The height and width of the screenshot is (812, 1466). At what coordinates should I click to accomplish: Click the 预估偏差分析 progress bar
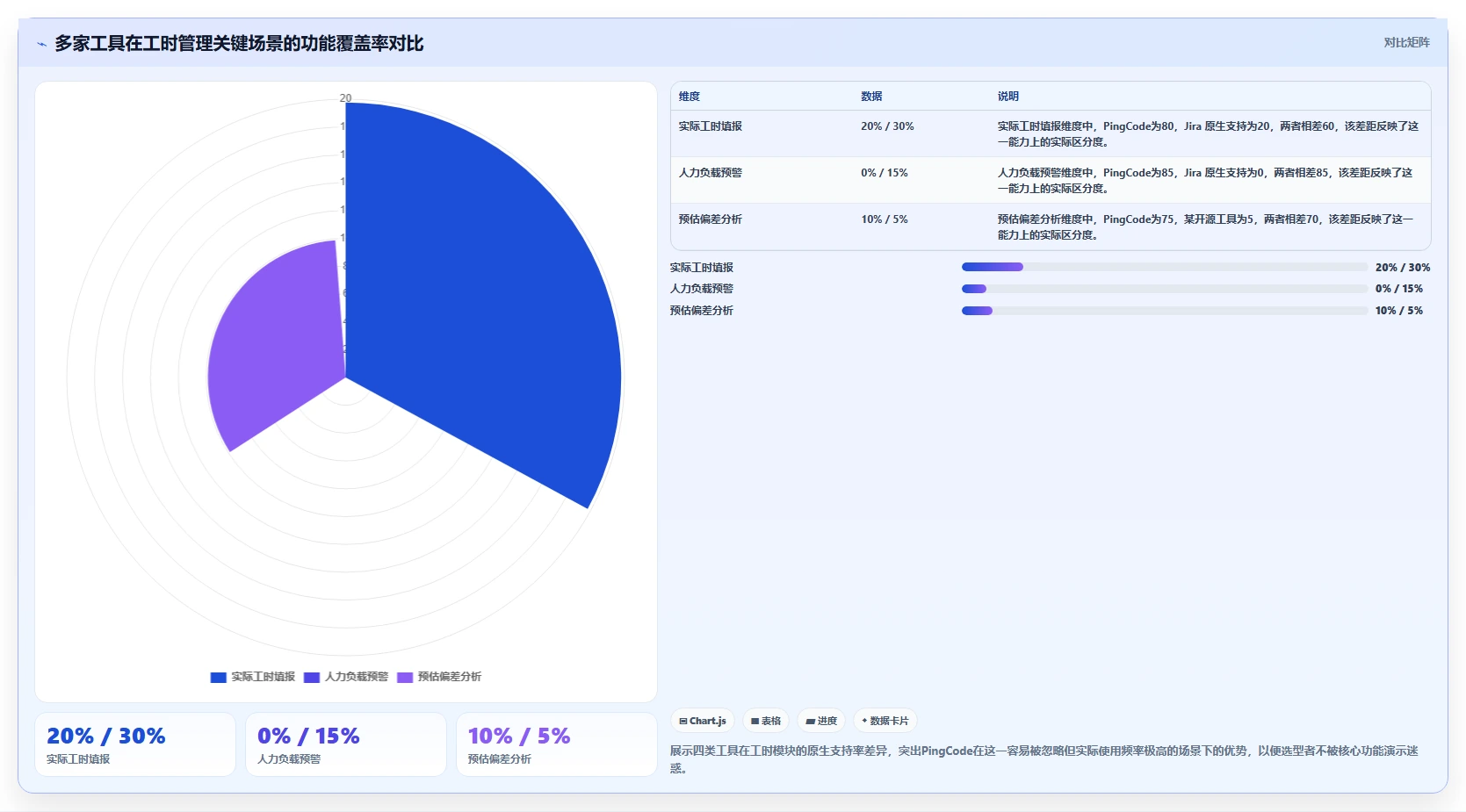click(1165, 311)
